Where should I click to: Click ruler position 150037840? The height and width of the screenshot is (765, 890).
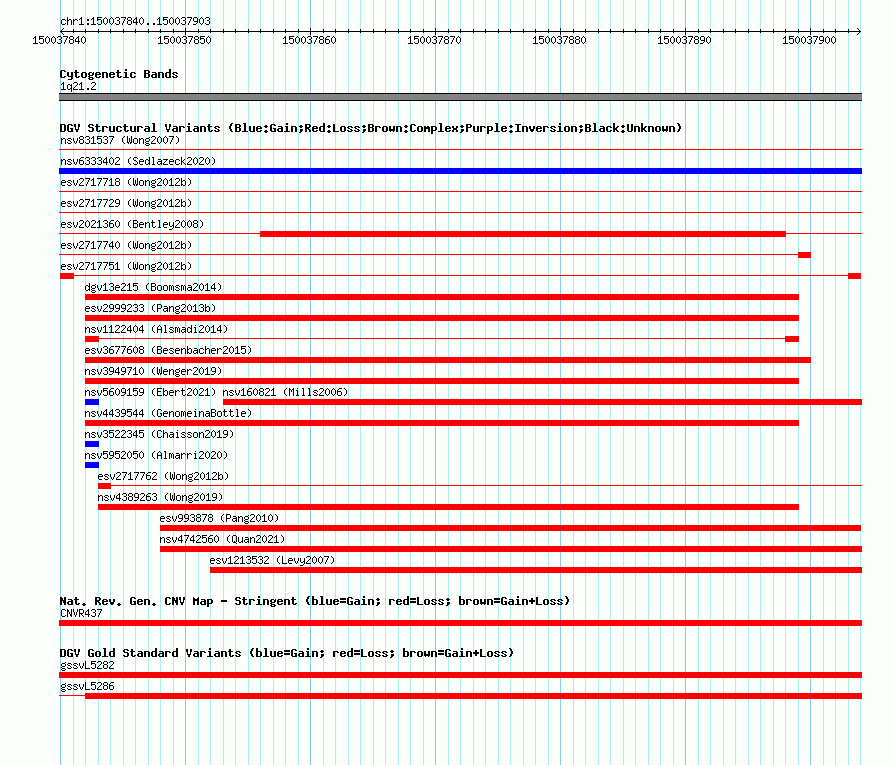59,40
